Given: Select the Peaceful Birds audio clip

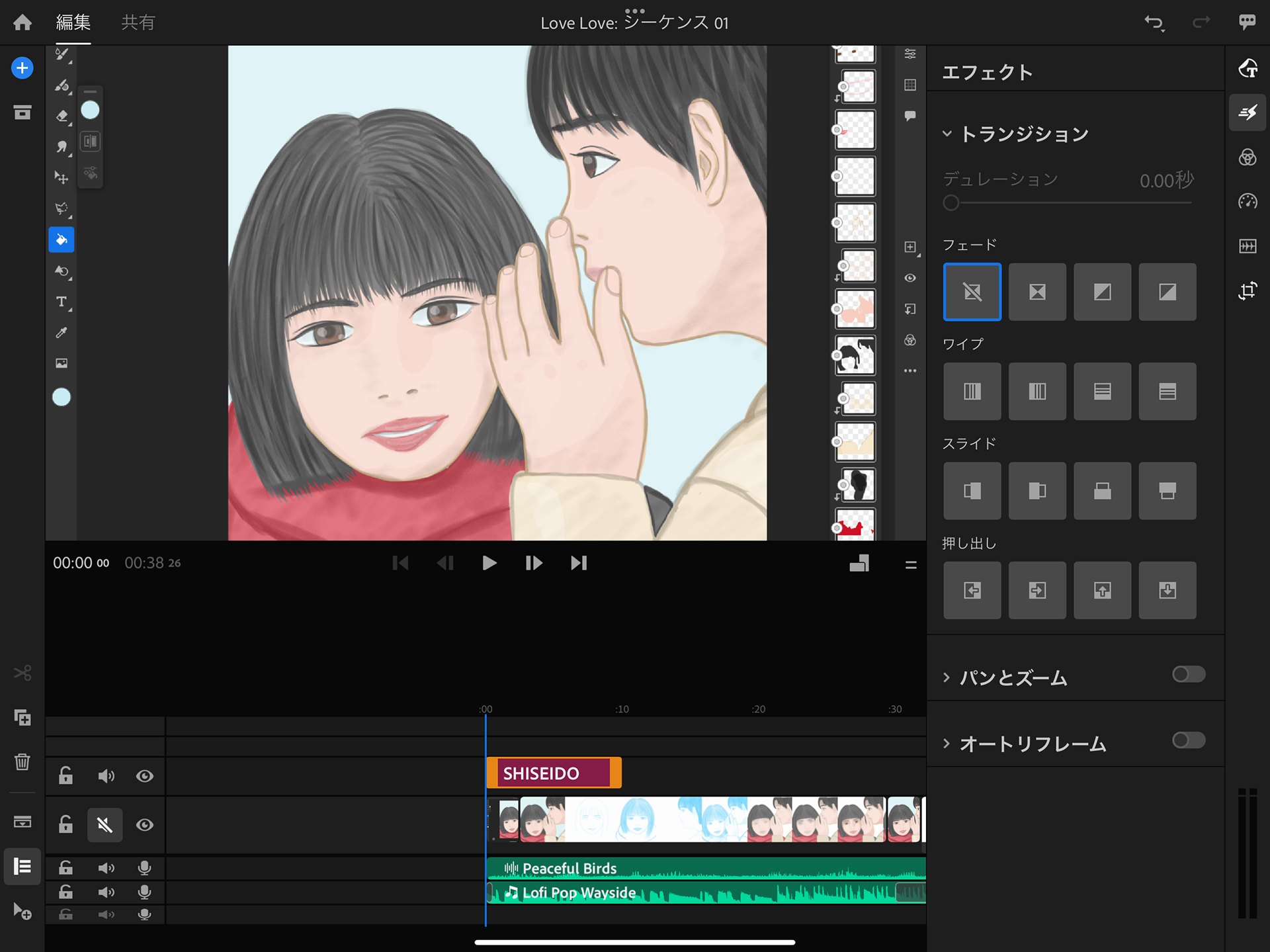Looking at the screenshot, I should tap(706, 868).
